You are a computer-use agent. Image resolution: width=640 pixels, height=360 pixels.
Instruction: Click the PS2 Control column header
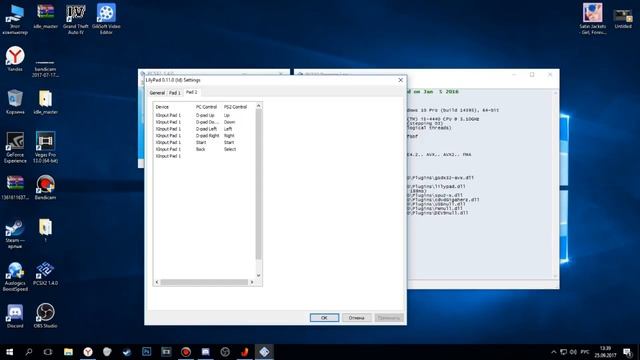[x=237, y=107]
